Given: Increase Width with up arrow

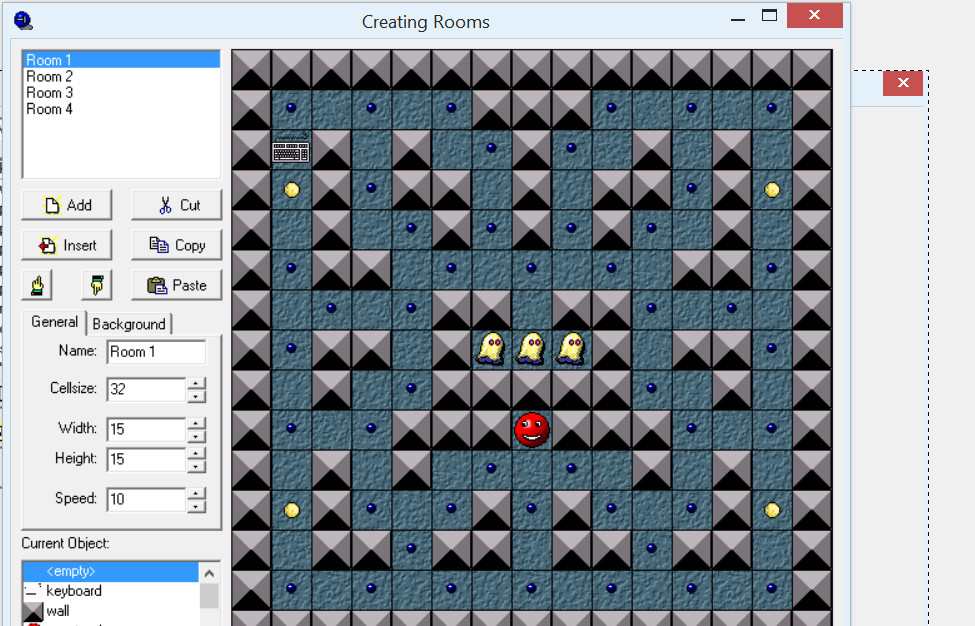Looking at the screenshot, I should point(196,423).
